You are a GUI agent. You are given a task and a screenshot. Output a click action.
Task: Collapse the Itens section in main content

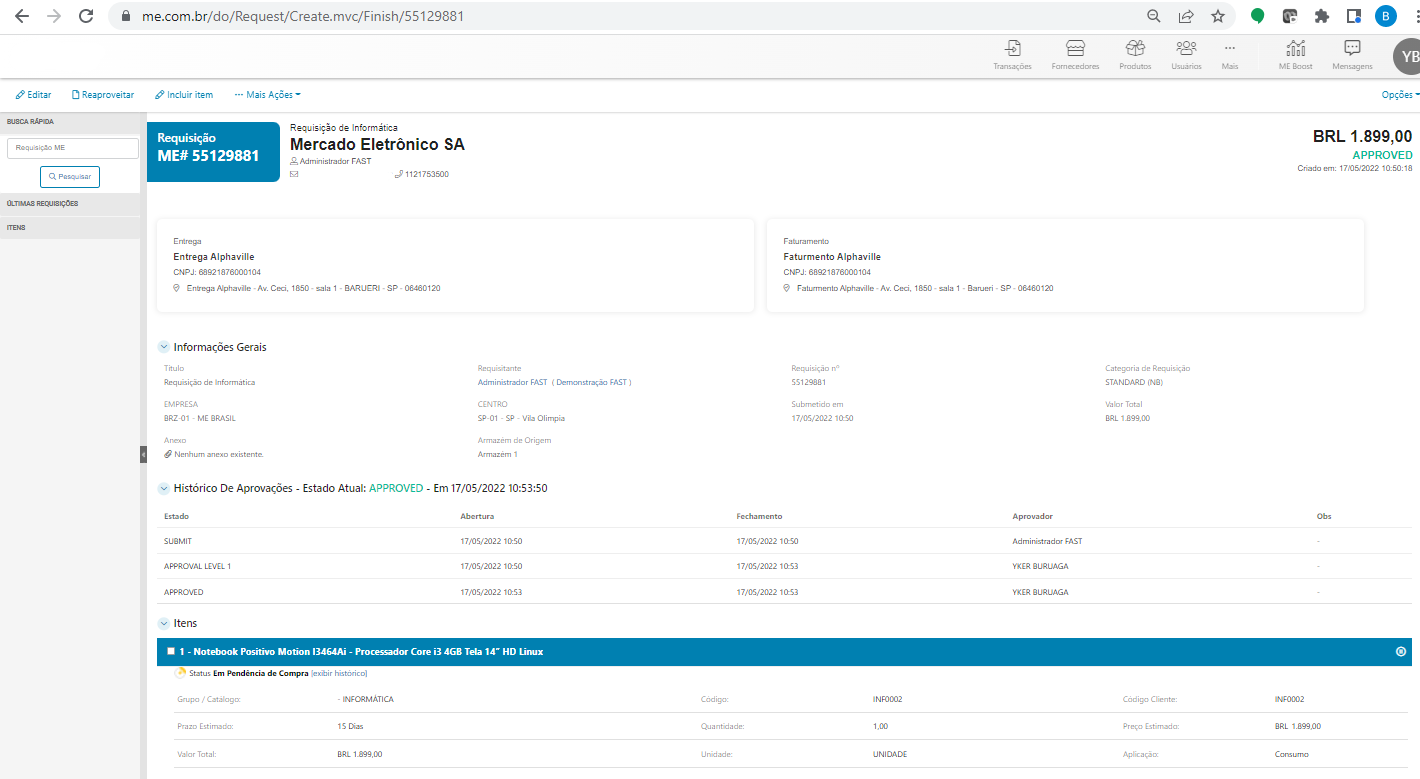click(x=164, y=623)
